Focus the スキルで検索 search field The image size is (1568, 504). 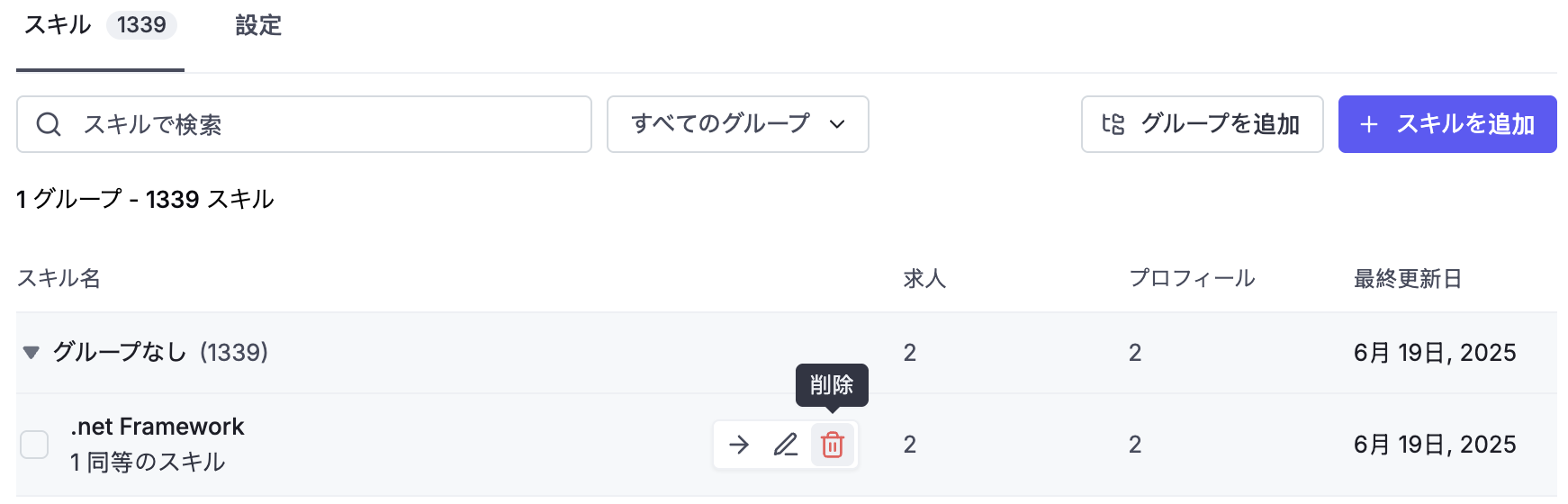[304, 124]
